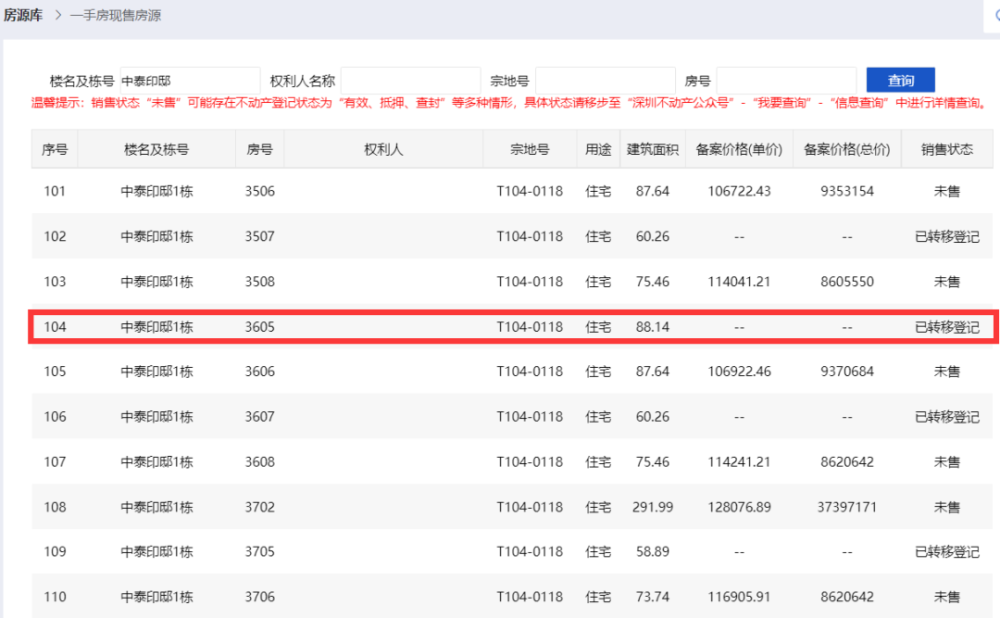Click unit price 128076.89
1000x618 pixels.
pyautogui.click(x=739, y=507)
